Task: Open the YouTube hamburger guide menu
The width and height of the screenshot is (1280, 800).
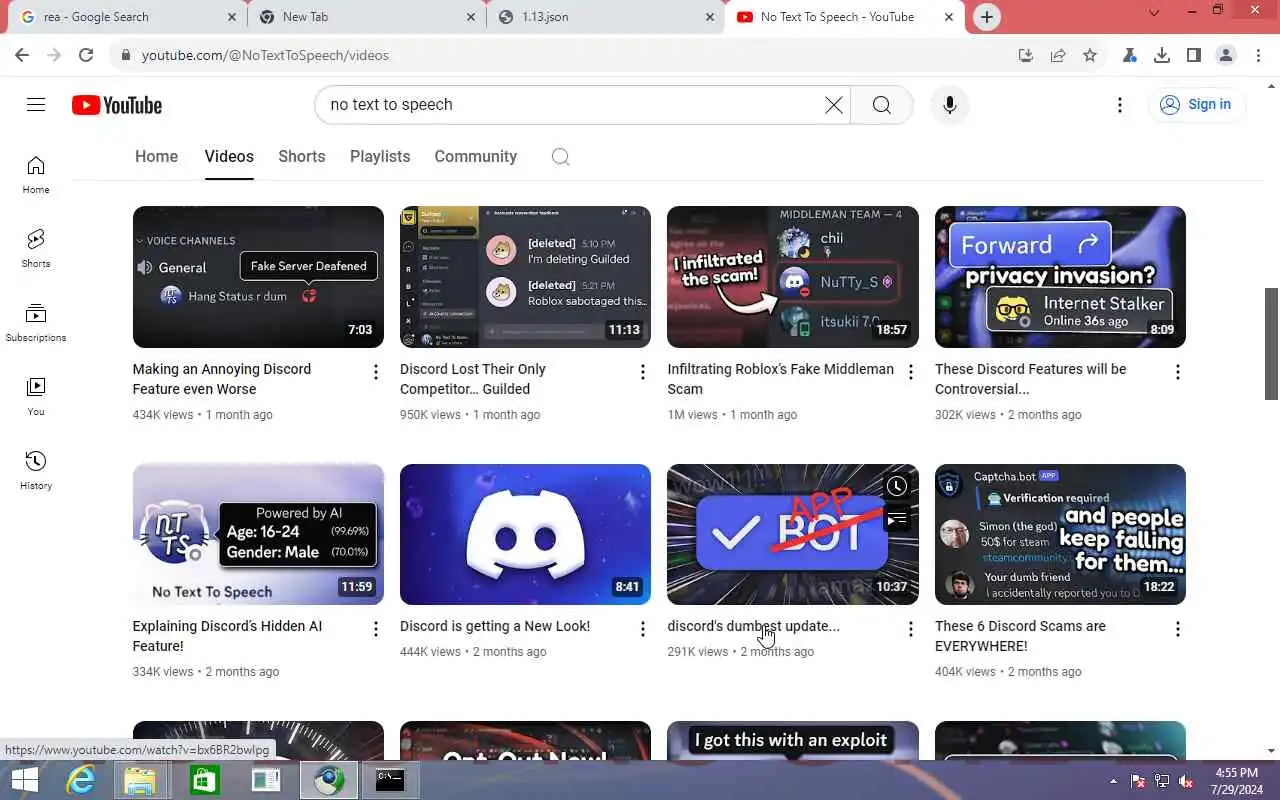Action: tap(36, 105)
